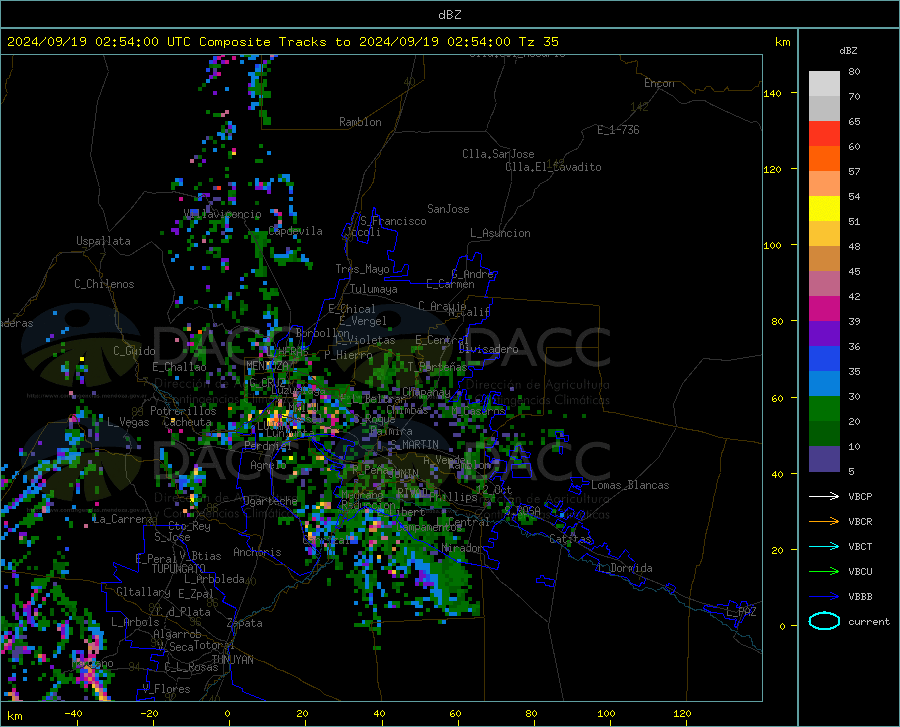Select the L_Dormida map label
This screenshot has width=900, height=727.
(x=625, y=568)
